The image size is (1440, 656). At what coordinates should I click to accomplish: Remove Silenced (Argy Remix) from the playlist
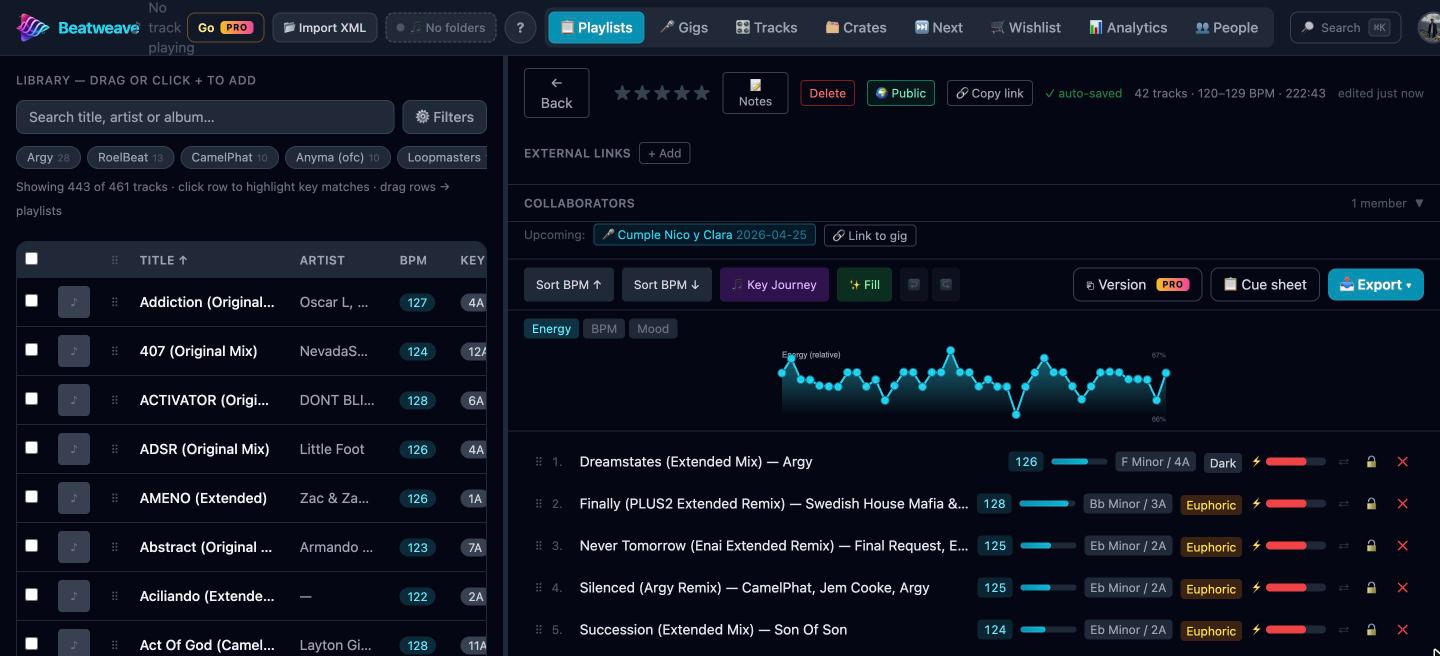[x=1402, y=588]
